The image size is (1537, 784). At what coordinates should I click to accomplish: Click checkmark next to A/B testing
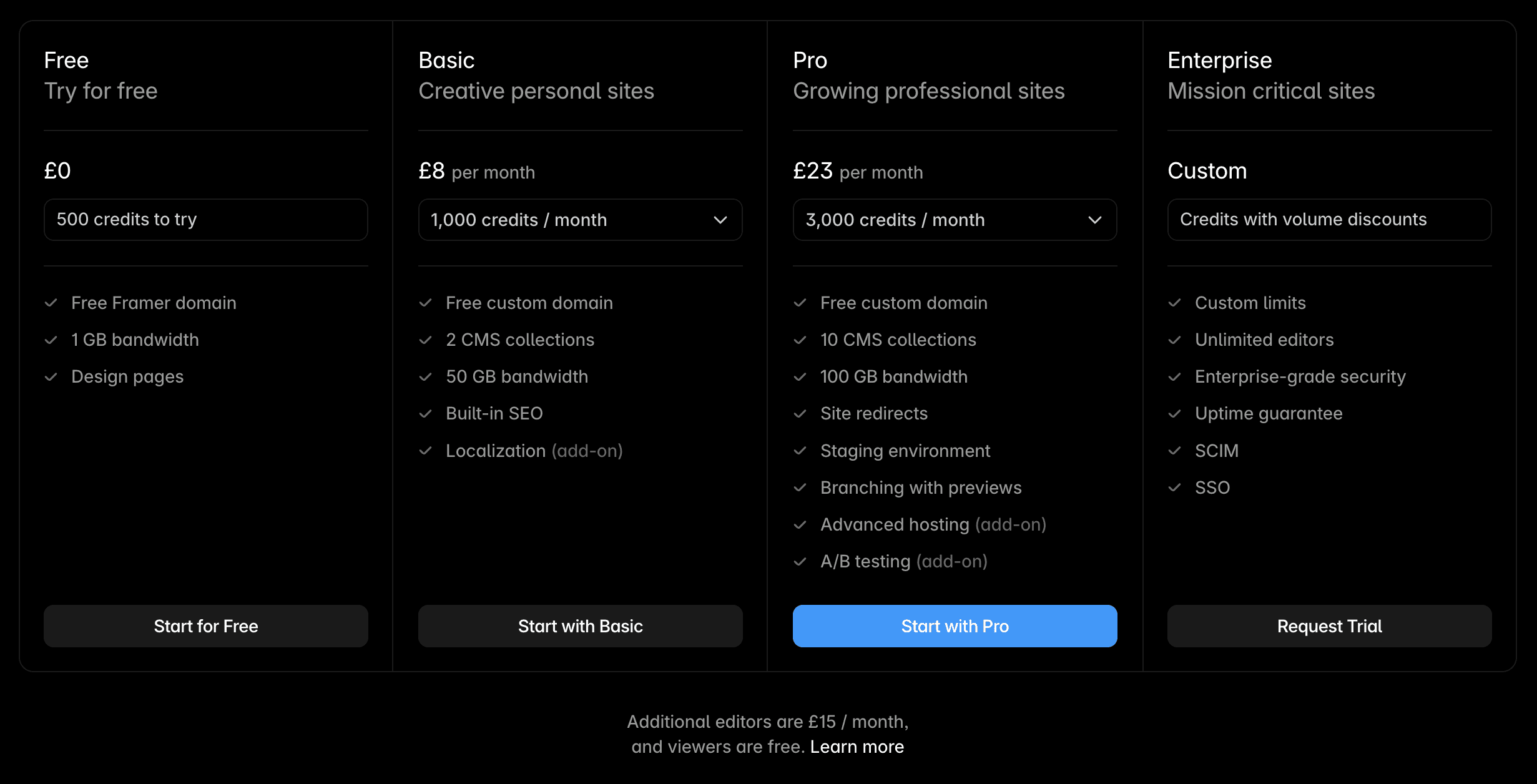(x=800, y=562)
